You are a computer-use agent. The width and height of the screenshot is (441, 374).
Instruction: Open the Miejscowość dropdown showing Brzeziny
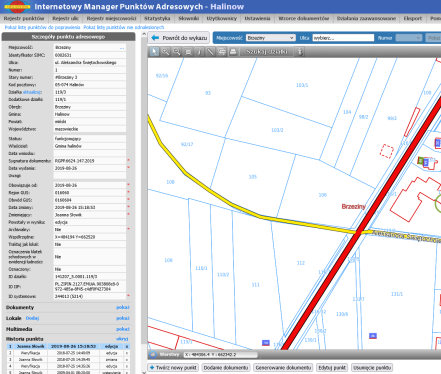(270, 38)
